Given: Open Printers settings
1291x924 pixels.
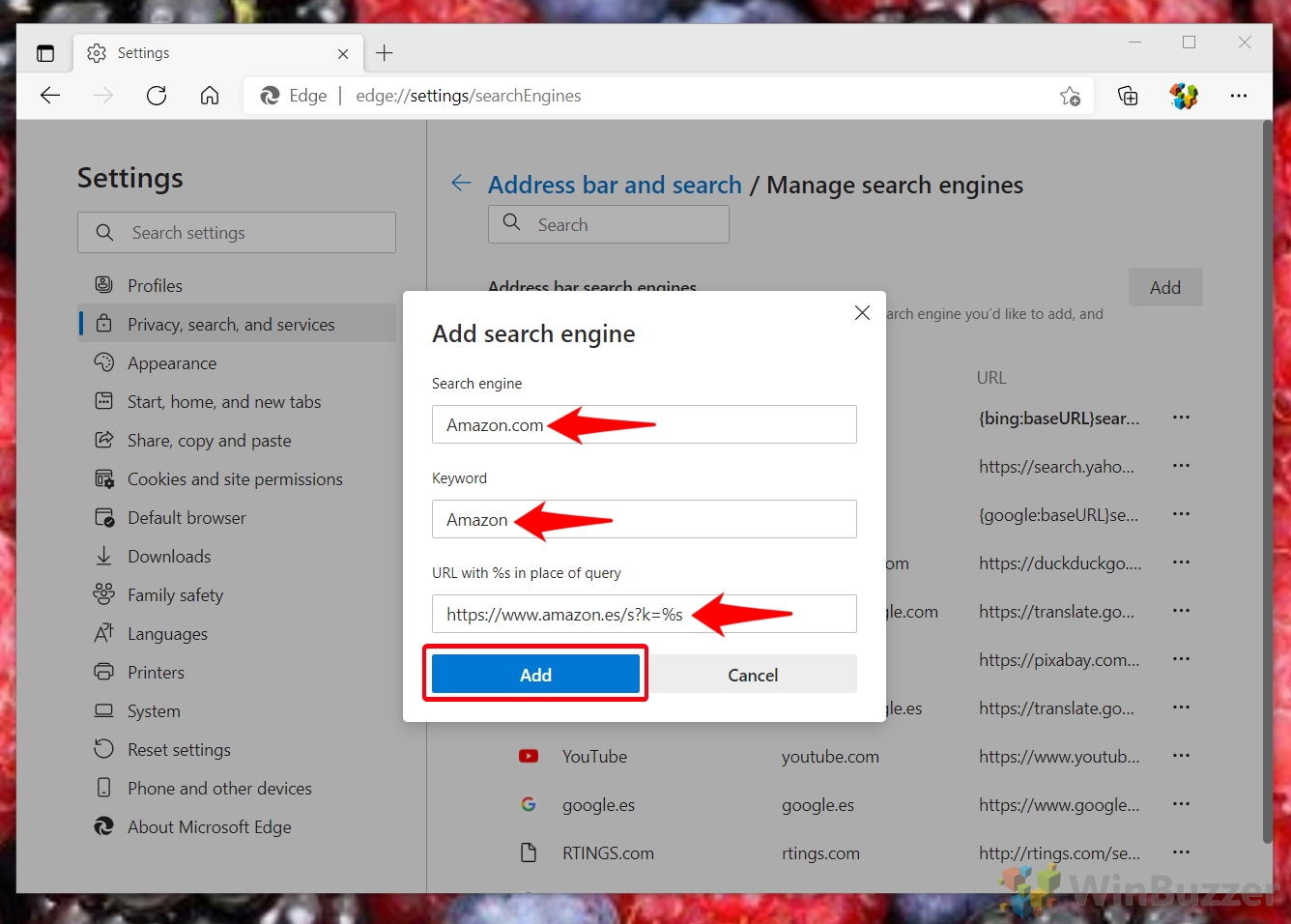Looking at the screenshot, I should point(237,673).
